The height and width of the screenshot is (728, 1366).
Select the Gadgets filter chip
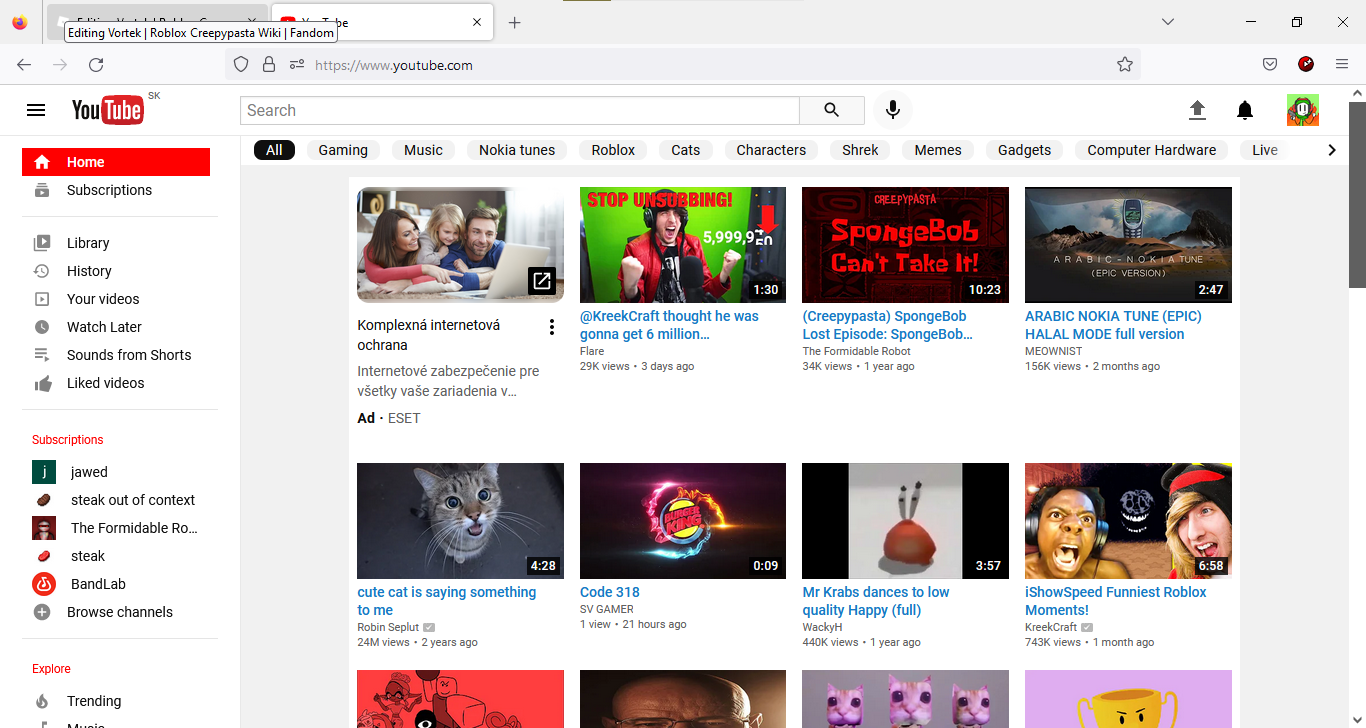point(1024,150)
